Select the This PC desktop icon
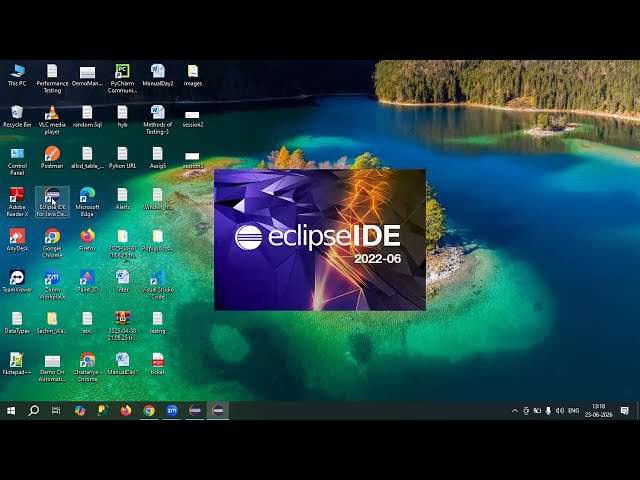The width and height of the screenshot is (640, 480). click(17, 76)
